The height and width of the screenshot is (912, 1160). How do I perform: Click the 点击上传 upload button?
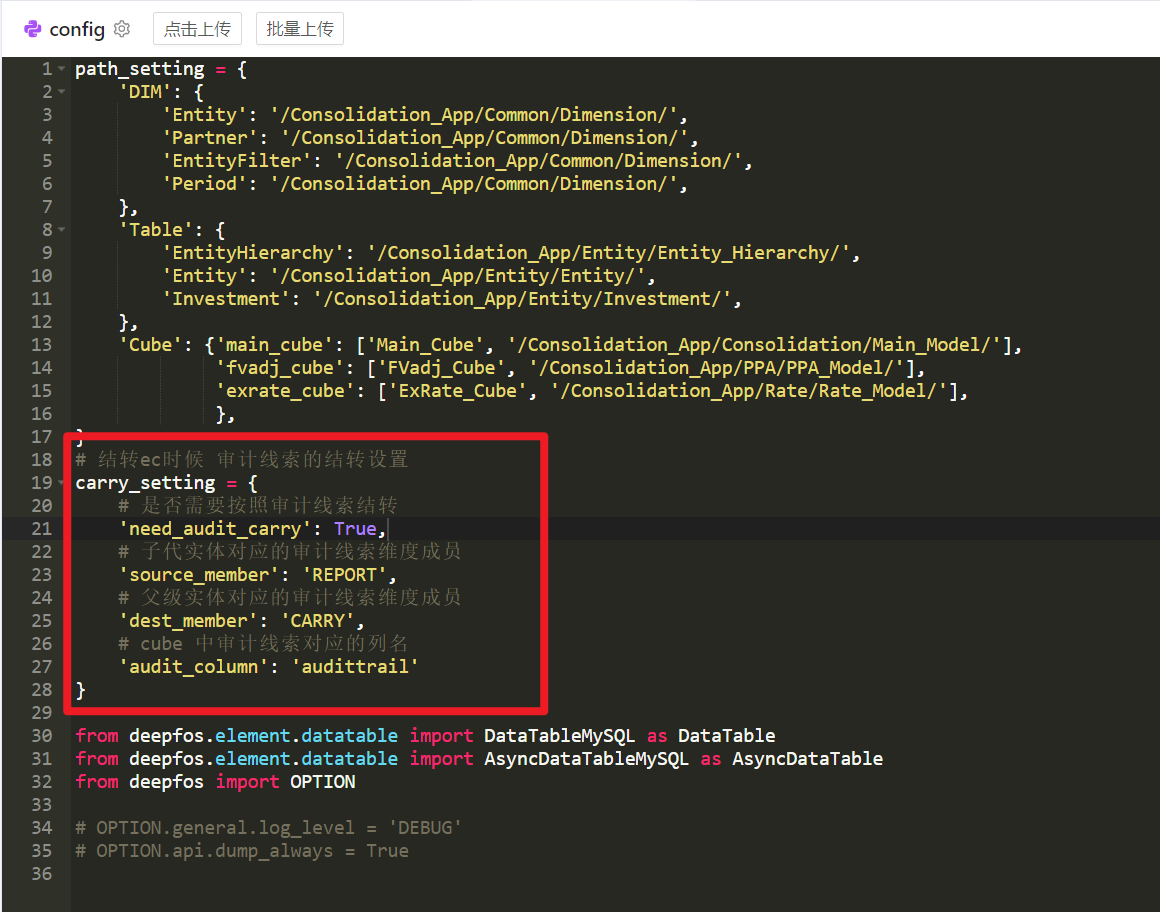click(197, 29)
